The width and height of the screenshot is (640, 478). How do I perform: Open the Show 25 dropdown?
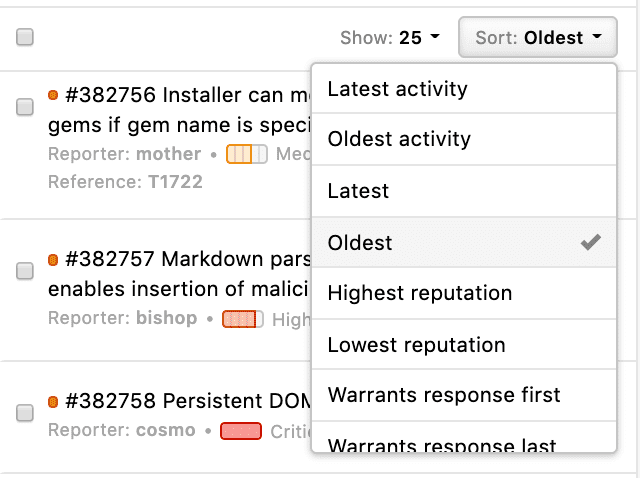click(x=390, y=38)
